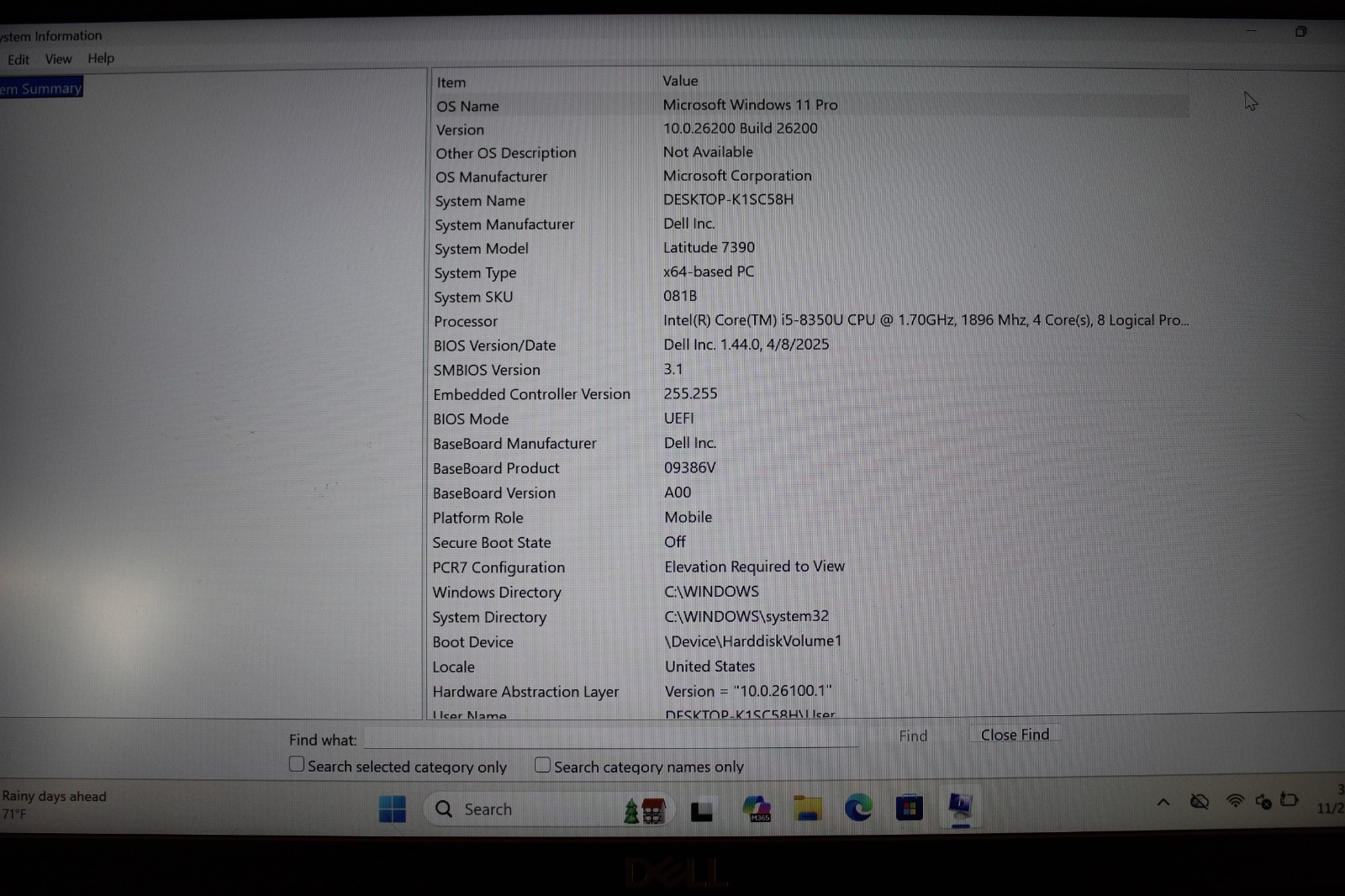
Task: Click value 255.255
Action: point(690,393)
